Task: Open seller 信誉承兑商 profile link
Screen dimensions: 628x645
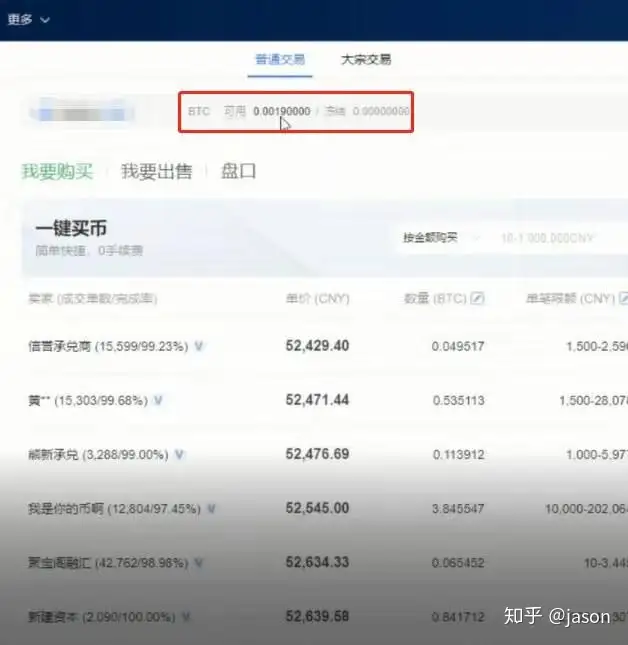Action: click(x=59, y=346)
